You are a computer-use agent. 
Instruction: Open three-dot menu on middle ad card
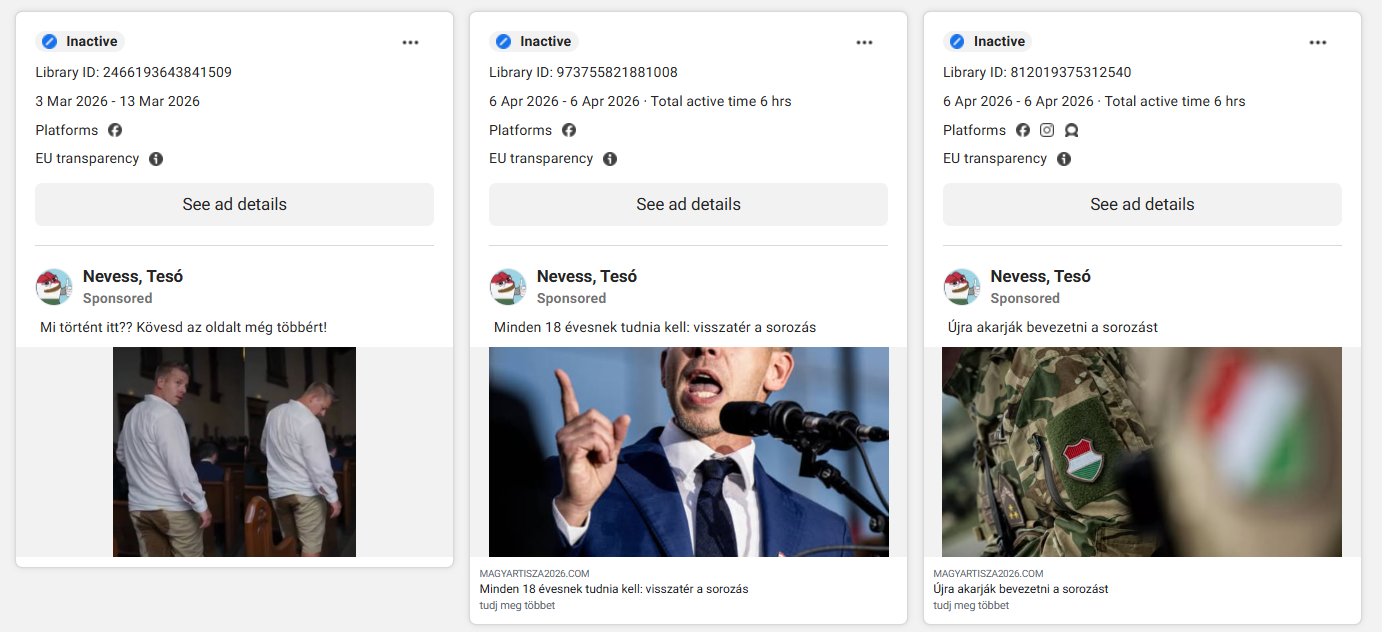[x=864, y=42]
